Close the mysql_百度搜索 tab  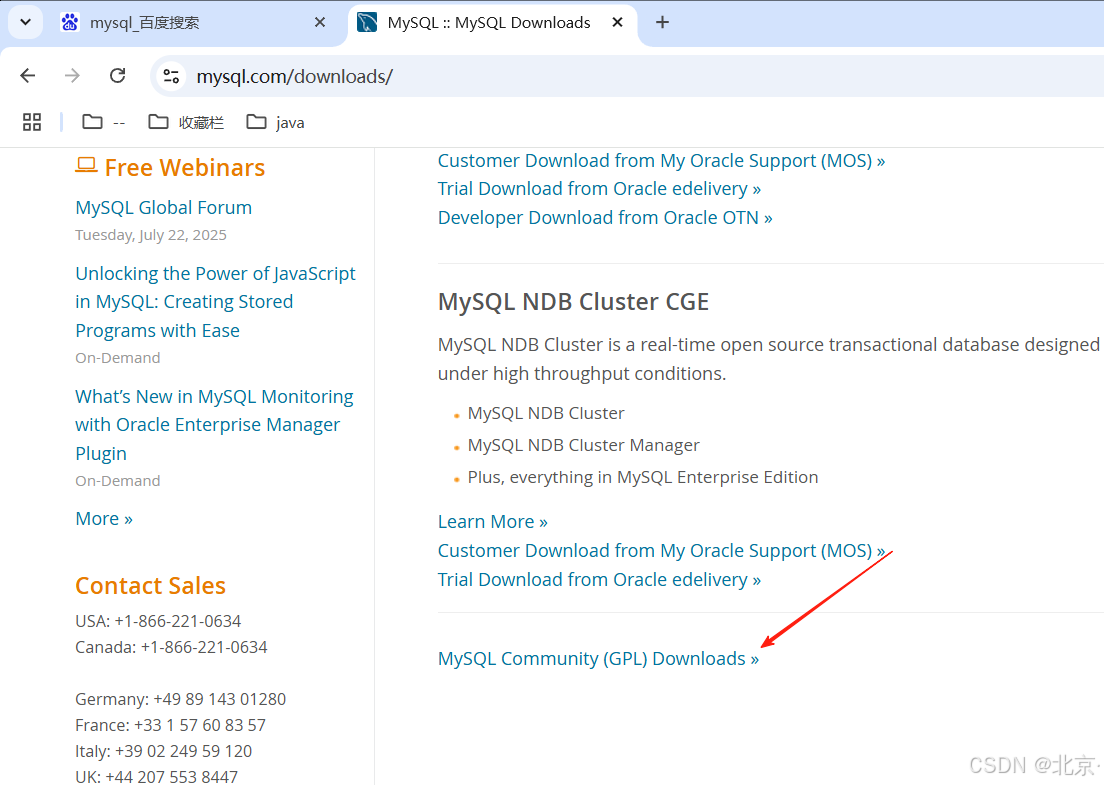tap(320, 23)
